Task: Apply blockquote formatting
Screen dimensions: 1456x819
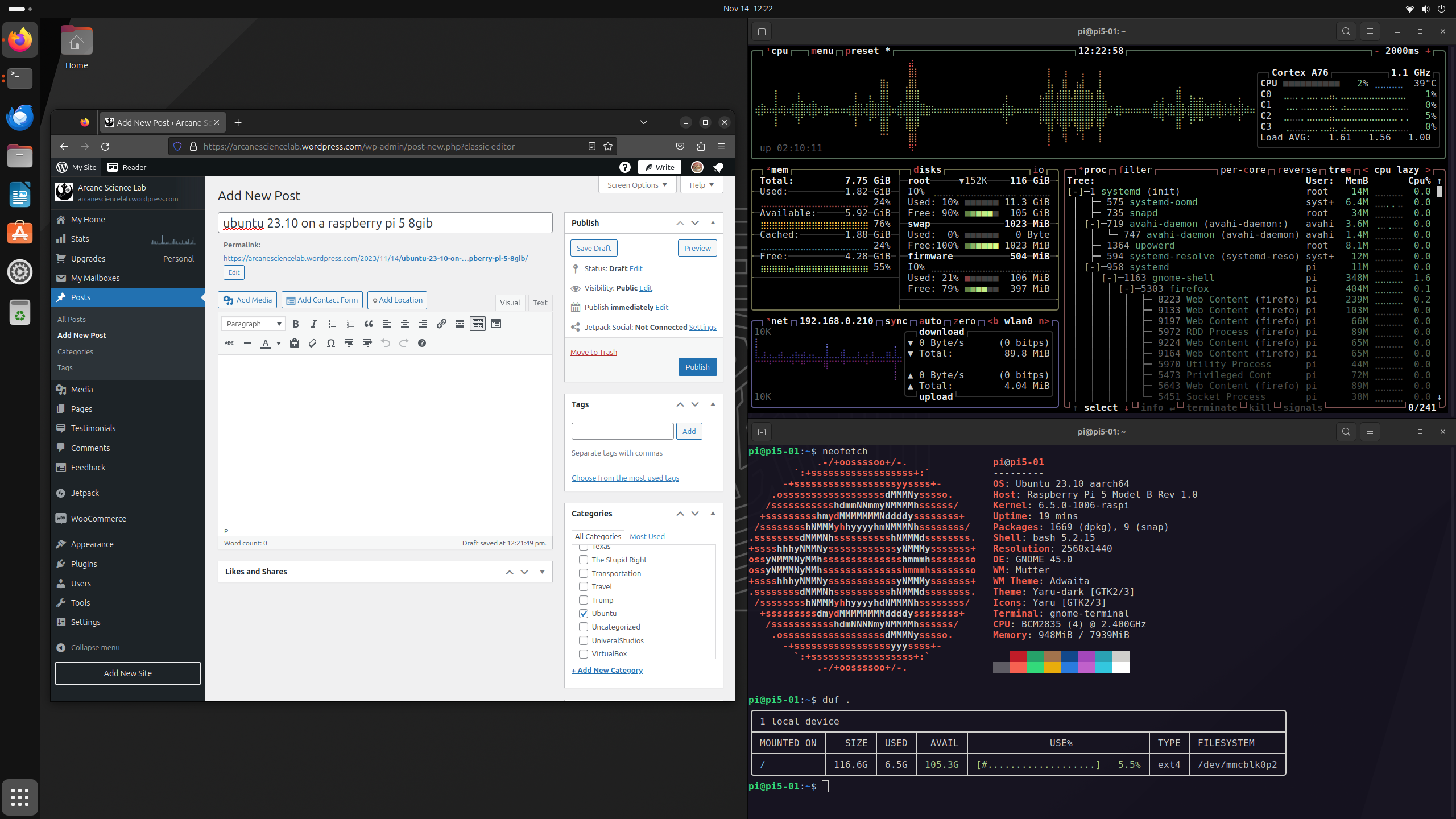Action: coord(369,324)
